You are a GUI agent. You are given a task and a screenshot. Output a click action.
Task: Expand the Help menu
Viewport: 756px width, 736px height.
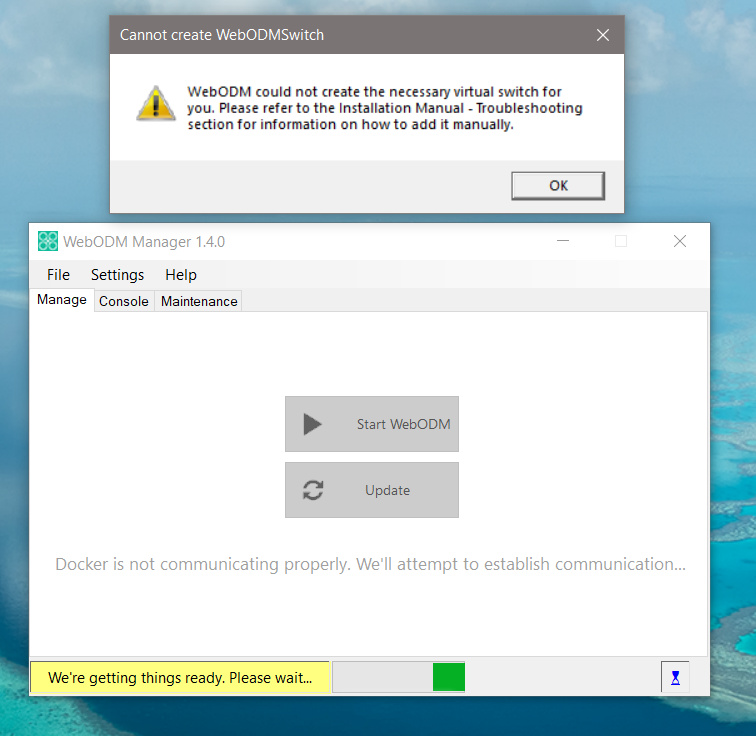tap(181, 275)
